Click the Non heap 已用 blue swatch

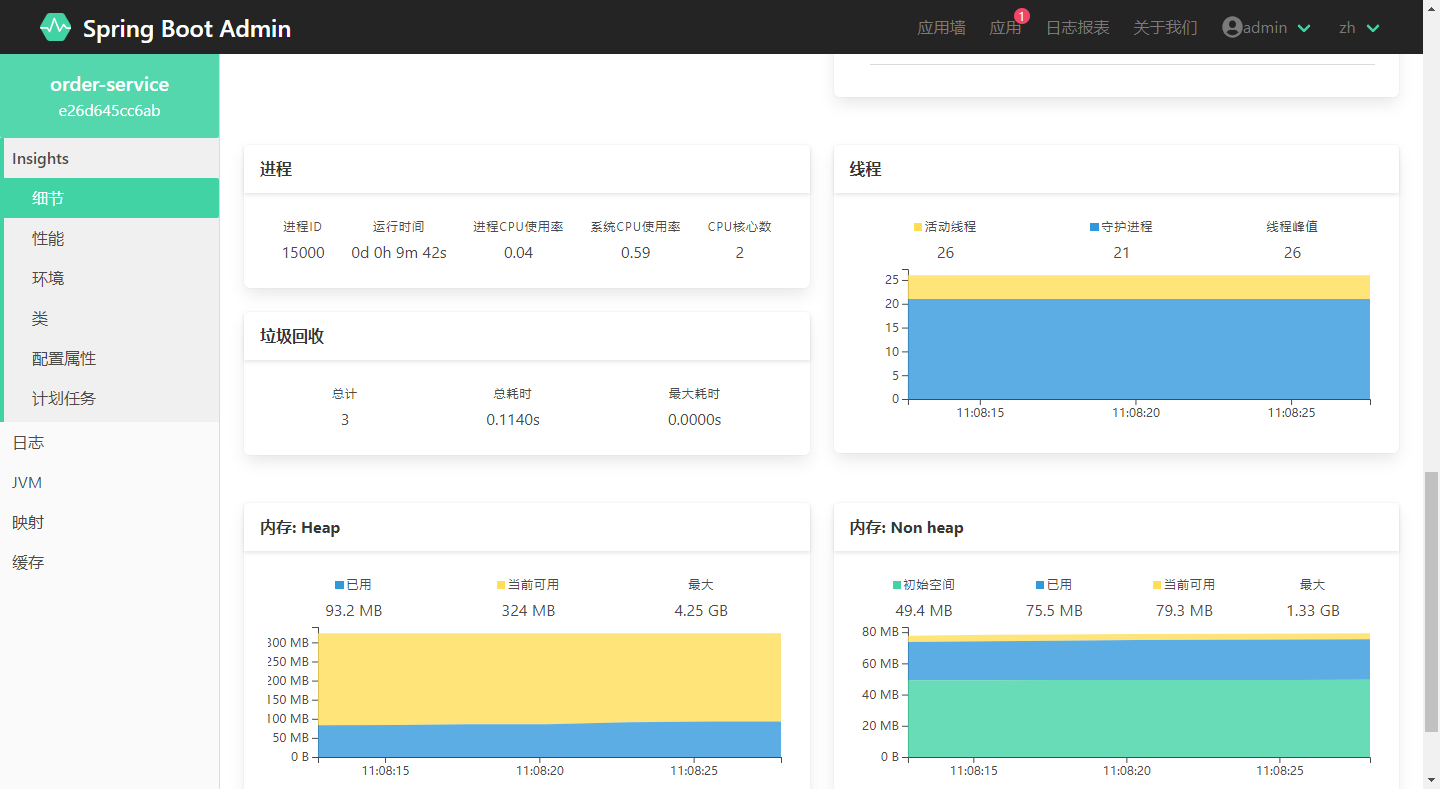(x=1040, y=585)
